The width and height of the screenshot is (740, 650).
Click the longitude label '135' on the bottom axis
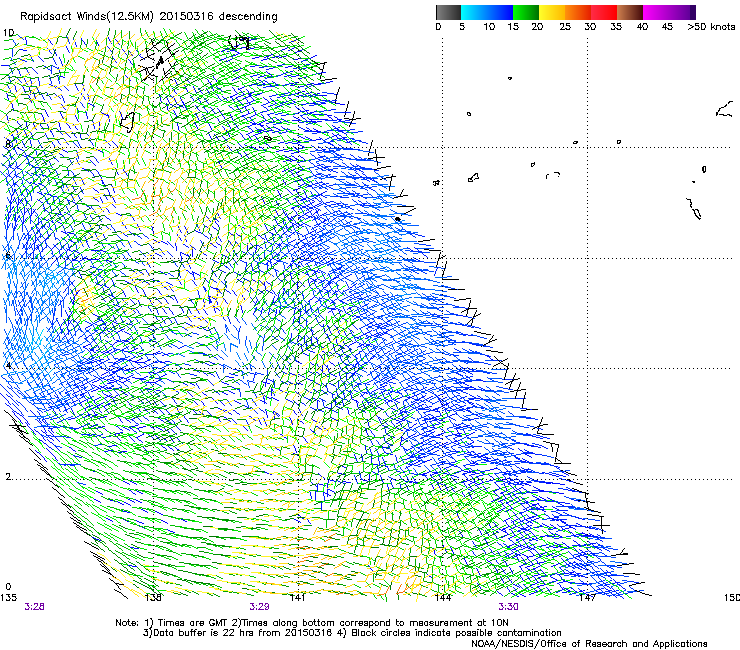(x=8, y=598)
